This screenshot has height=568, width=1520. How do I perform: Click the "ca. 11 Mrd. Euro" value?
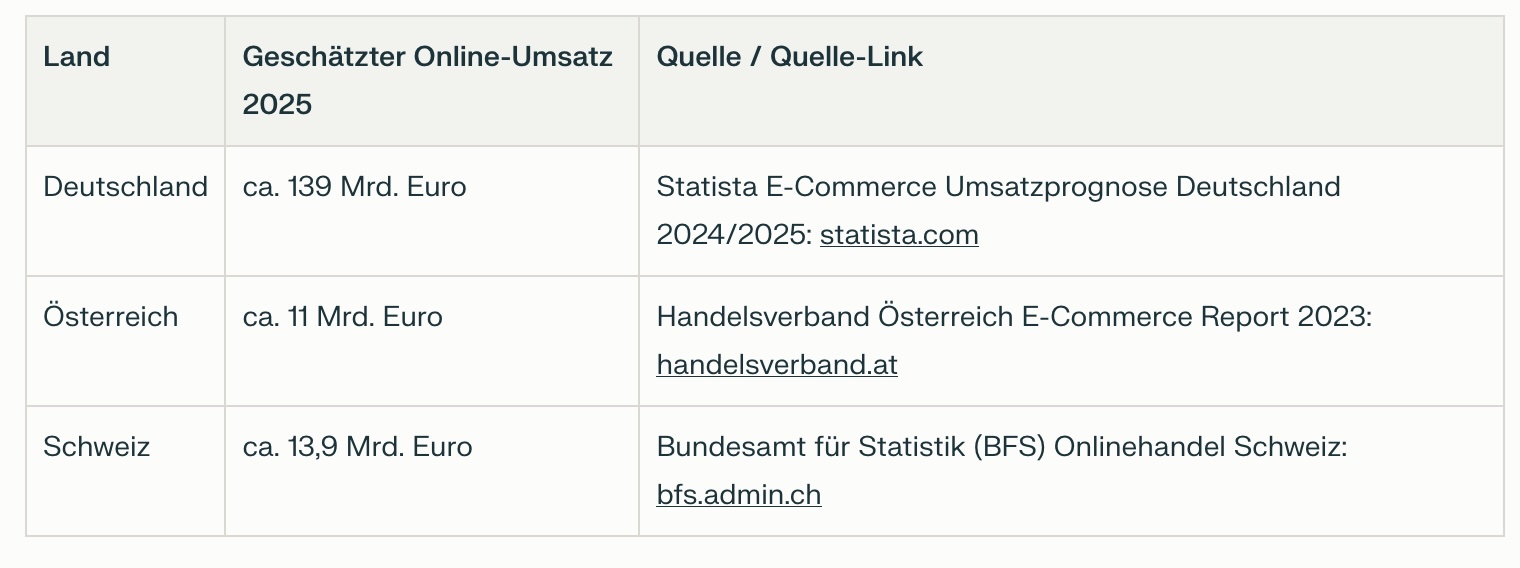click(x=343, y=317)
